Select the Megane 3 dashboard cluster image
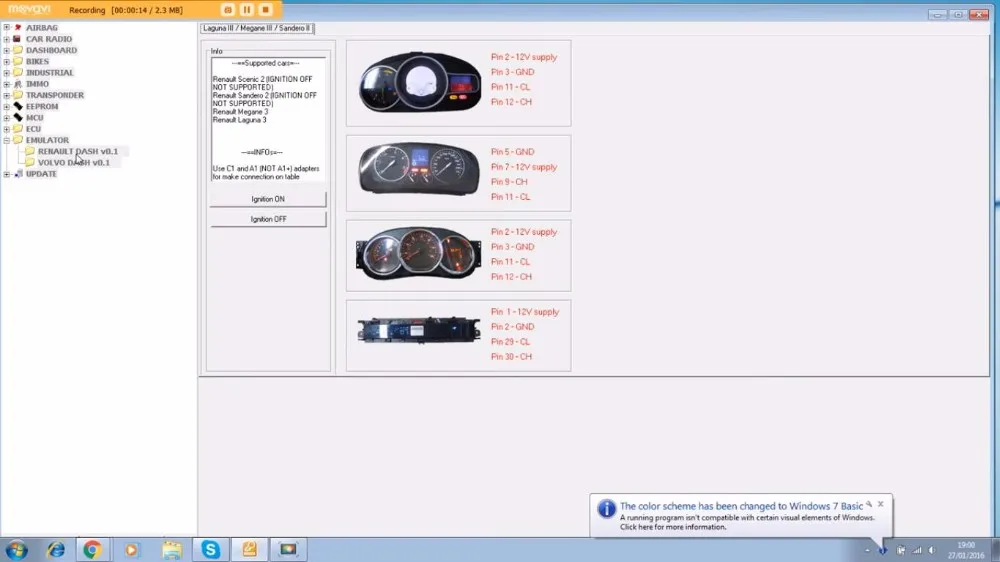Viewport: 1000px width, 562px height. [419, 82]
